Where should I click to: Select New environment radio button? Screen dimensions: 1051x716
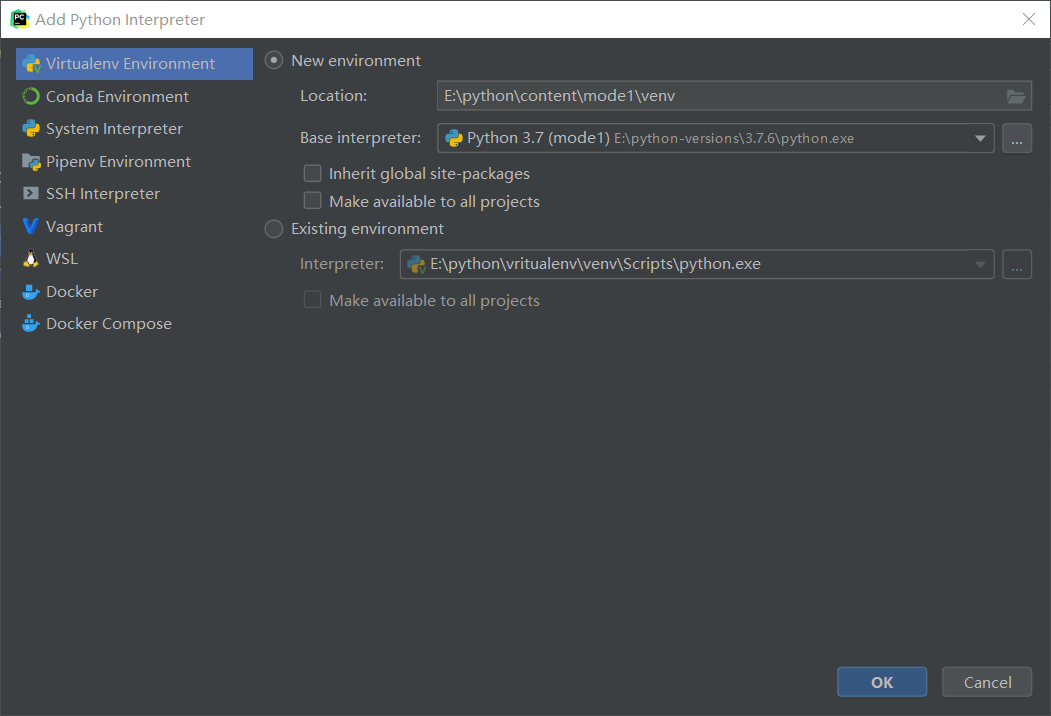(x=273, y=60)
